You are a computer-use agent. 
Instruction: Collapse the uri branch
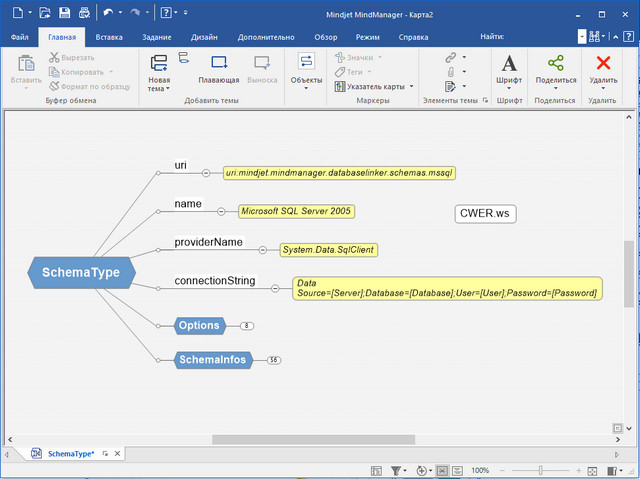click(x=206, y=173)
